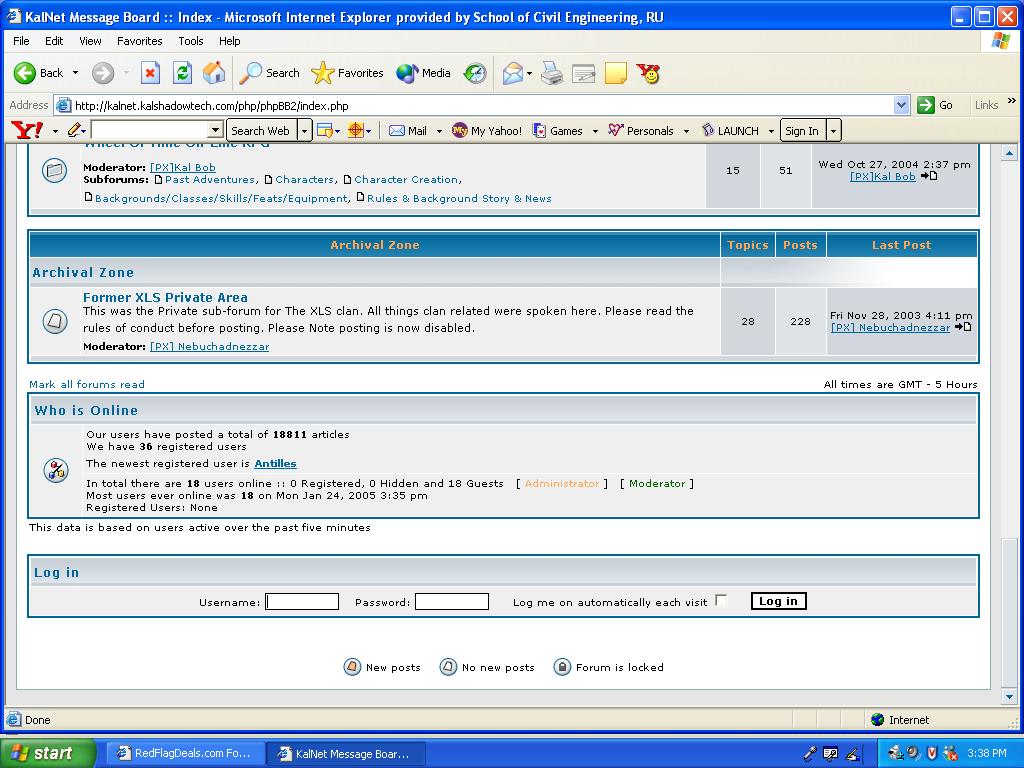Click the Mail envelope toolbar icon
The image size is (1024, 768).
coord(513,73)
